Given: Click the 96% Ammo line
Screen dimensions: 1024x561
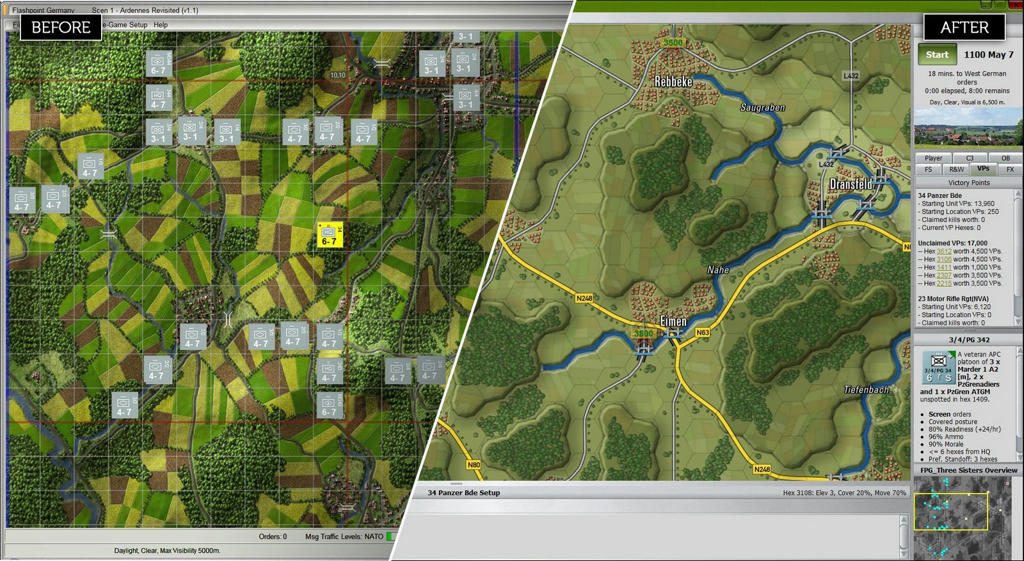Looking at the screenshot, I should 945,437.
